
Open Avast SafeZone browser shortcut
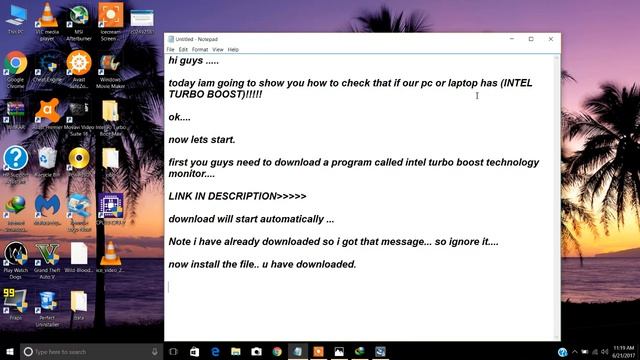point(78,69)
